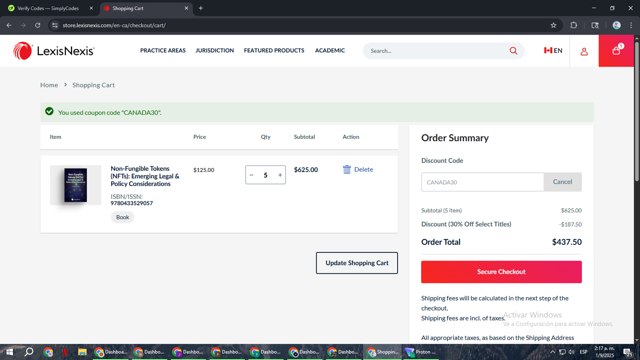Open the user account icon
This screenshot has width=640, height=360.
[584, 51]
